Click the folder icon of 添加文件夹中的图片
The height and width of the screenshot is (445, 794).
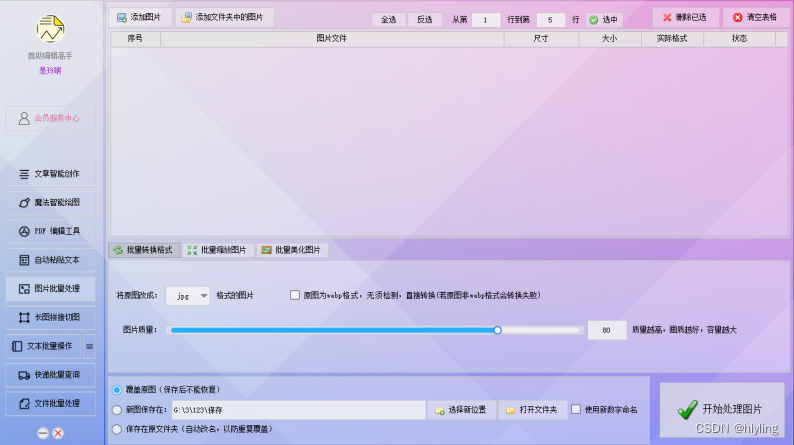point(186,18)
